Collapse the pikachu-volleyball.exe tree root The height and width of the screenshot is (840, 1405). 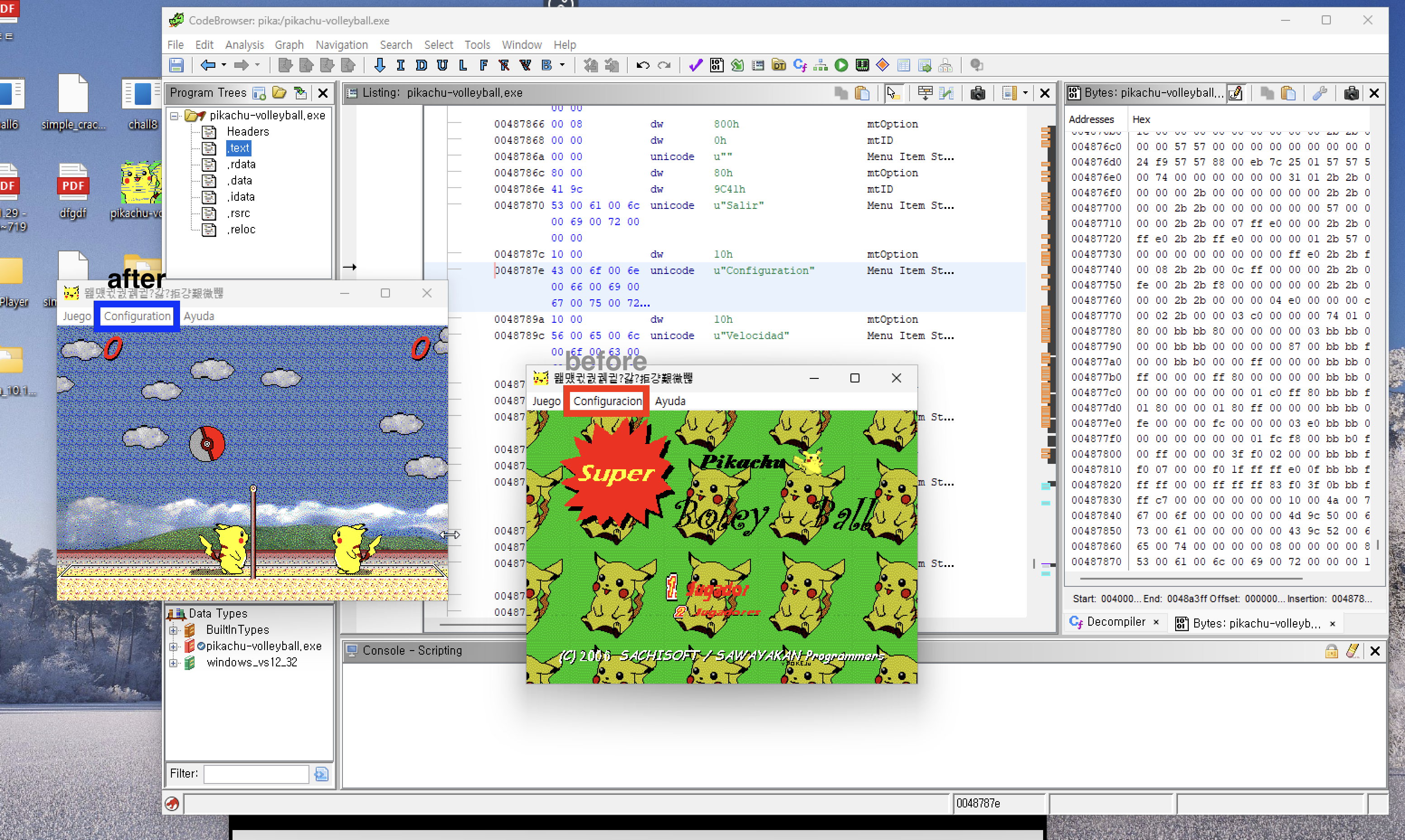click(175, 115)
